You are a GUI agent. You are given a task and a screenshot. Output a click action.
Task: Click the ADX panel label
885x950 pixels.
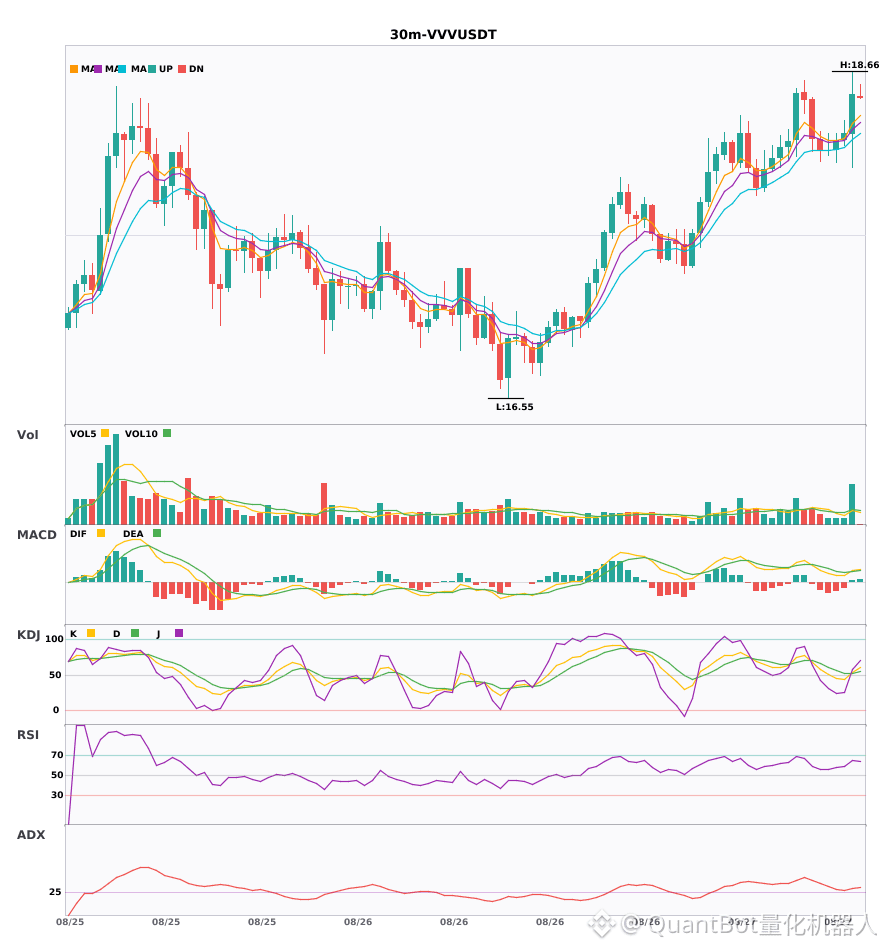31,835
